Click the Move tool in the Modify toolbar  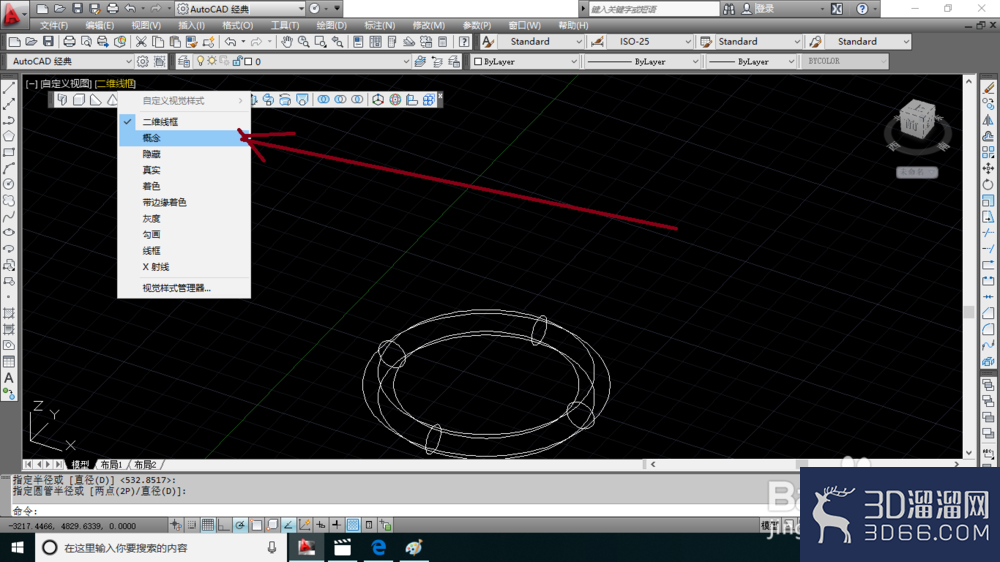click(x=988, y=168)
